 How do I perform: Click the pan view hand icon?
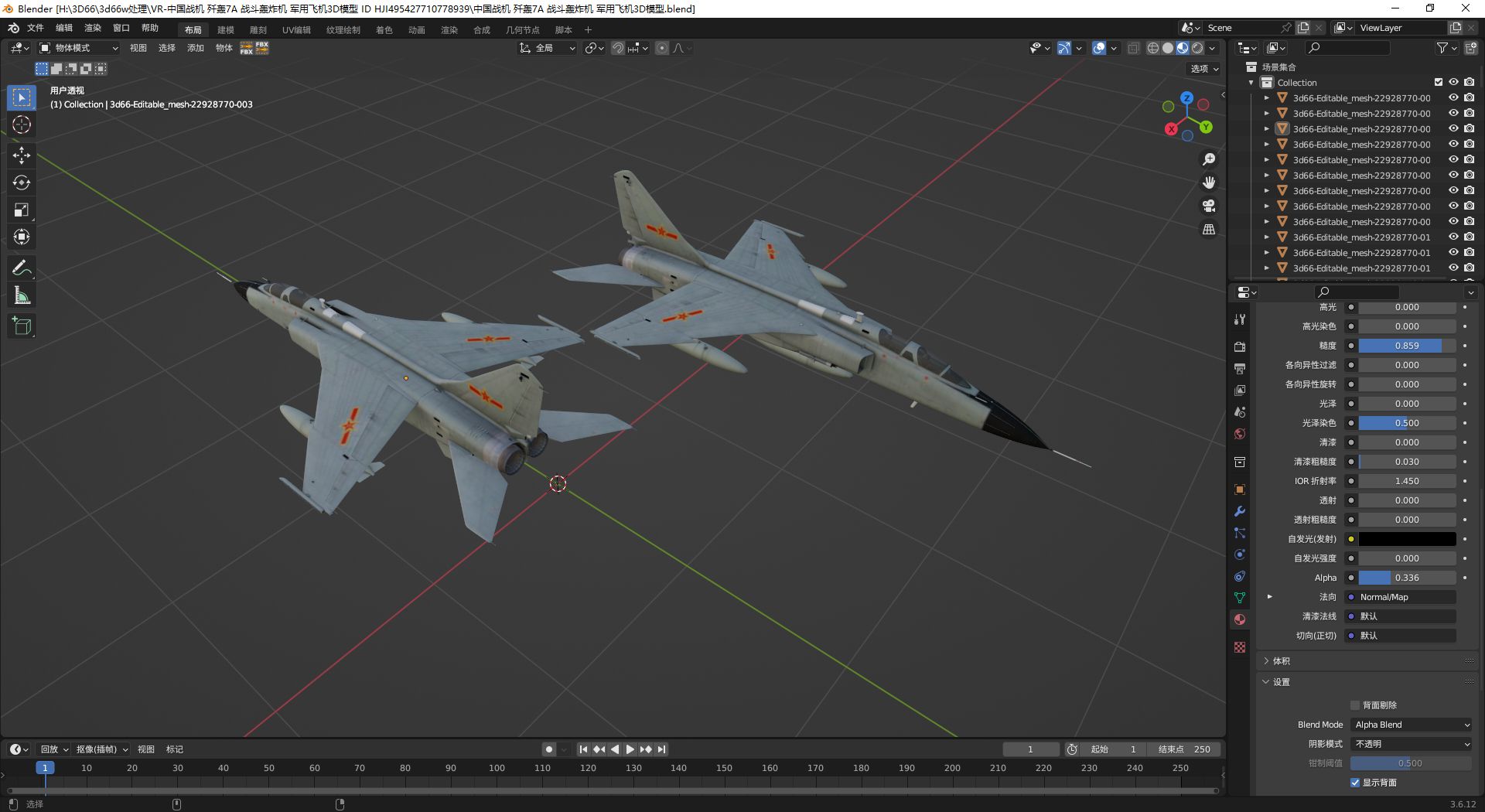[1209, 183]
